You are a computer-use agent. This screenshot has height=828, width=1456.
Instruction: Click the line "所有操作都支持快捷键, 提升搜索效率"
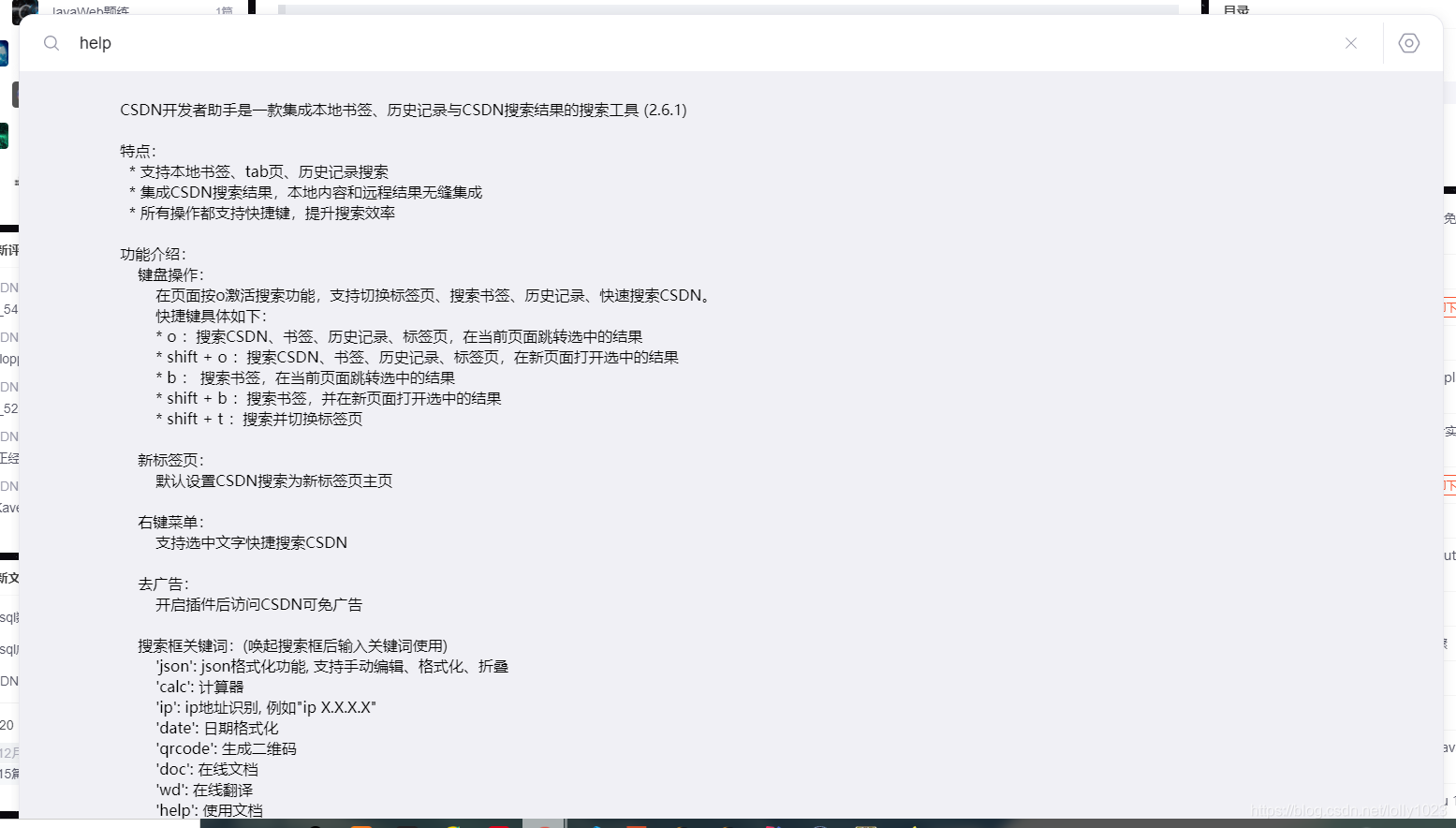(x=262, y=214)
